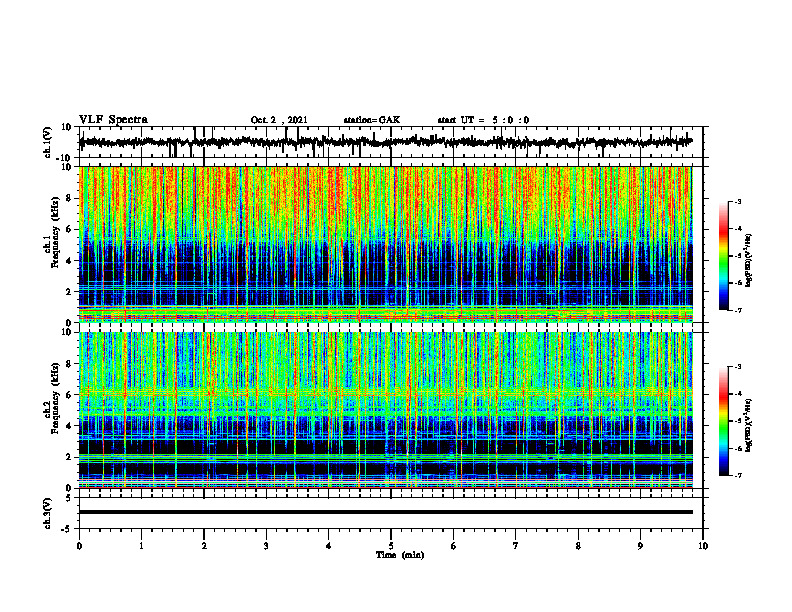Image resolution: width=792 pixels, height=612 pixels.
Task: Click the ch.1 color bar log(PSD) label
Action: (749, 261)
